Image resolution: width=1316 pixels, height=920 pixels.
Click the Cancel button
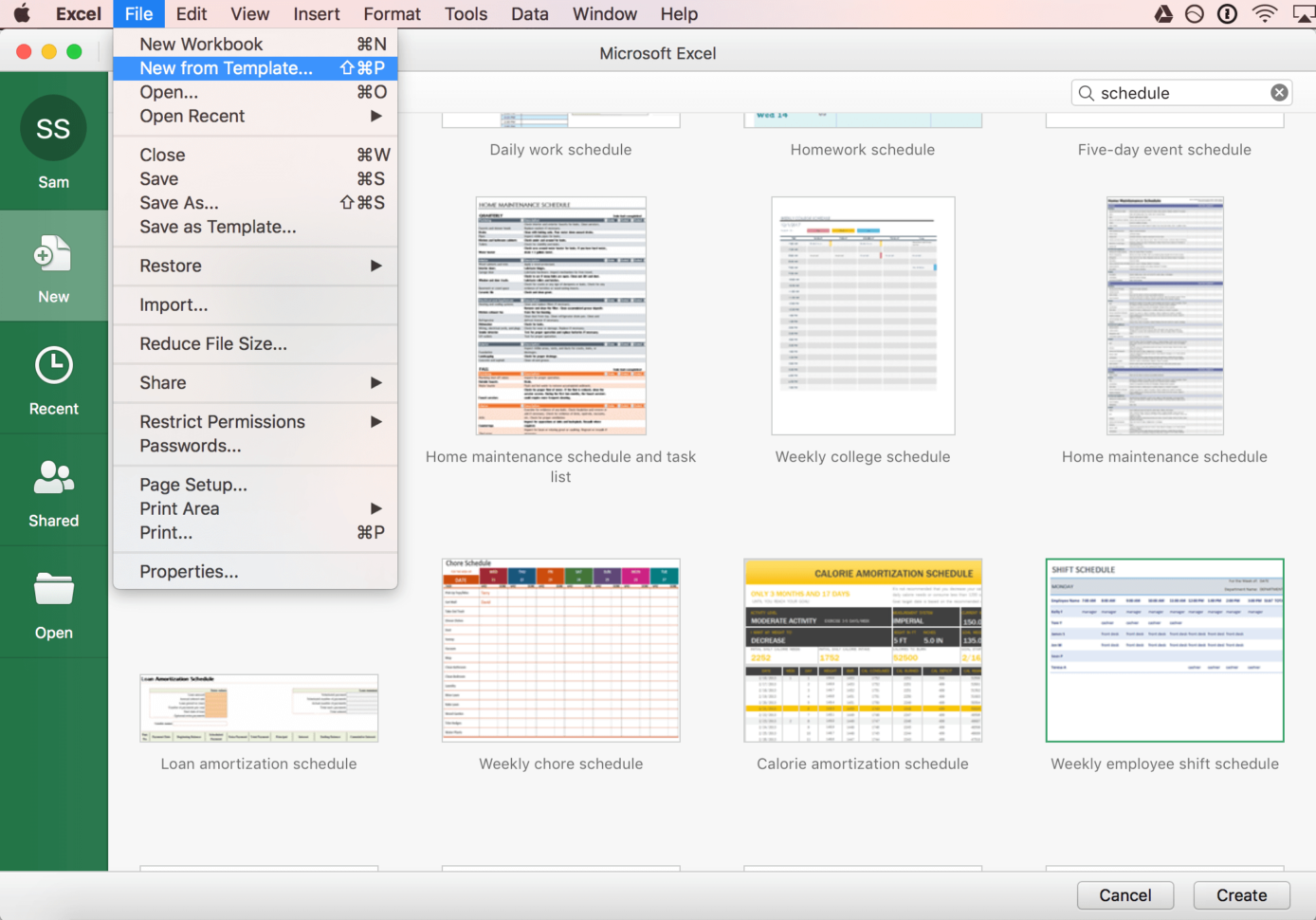tap(1124, 894)
